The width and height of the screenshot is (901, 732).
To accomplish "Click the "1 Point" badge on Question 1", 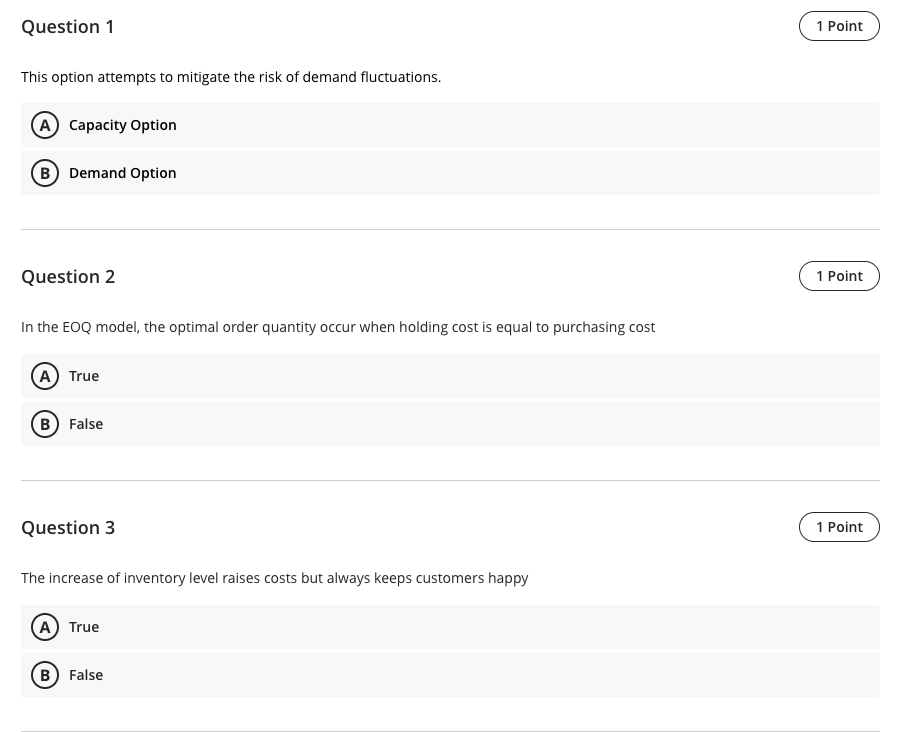I will click(x=839, y=25).
